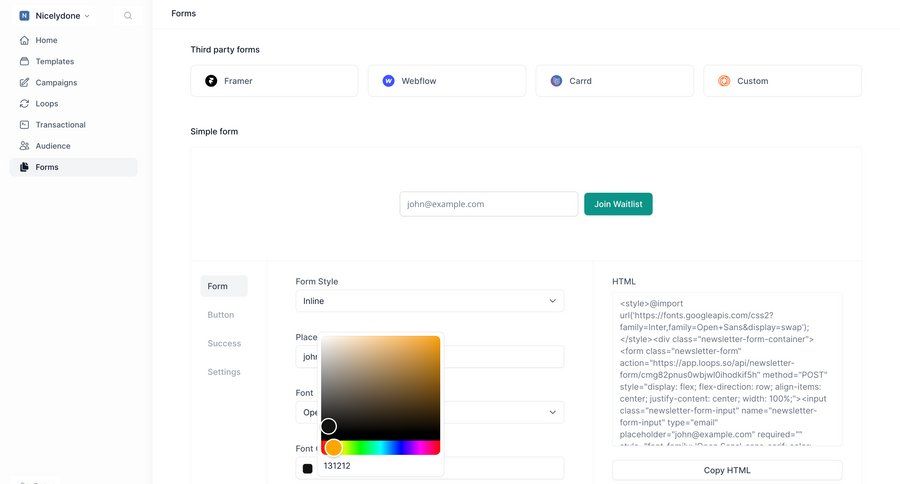Click the HTML label

tap(624, 281)
